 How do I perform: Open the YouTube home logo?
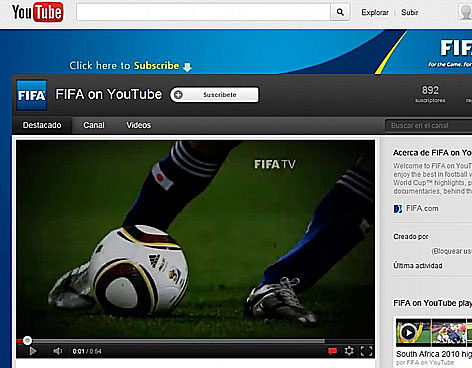pos(37,12)
